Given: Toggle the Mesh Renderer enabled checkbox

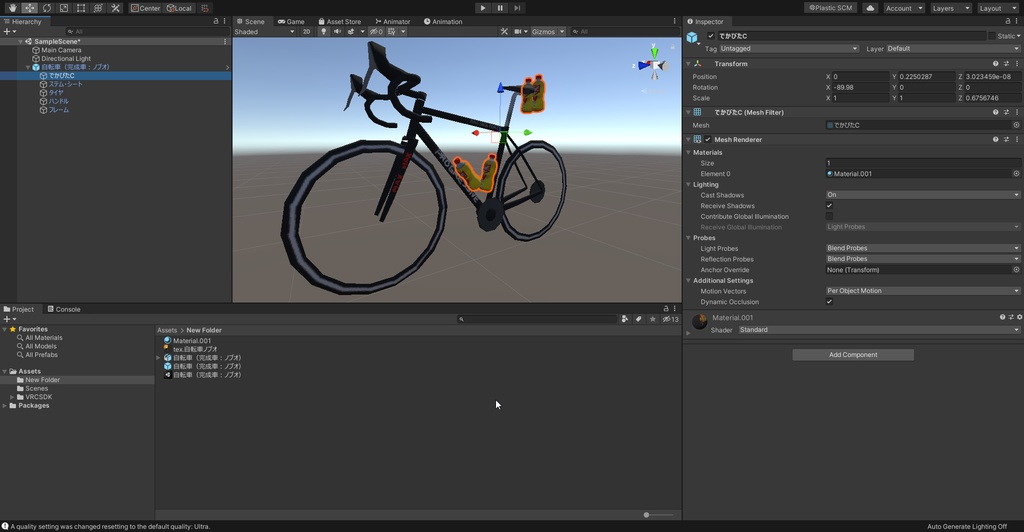Looking at the screenshot, I should pos(708,140).
